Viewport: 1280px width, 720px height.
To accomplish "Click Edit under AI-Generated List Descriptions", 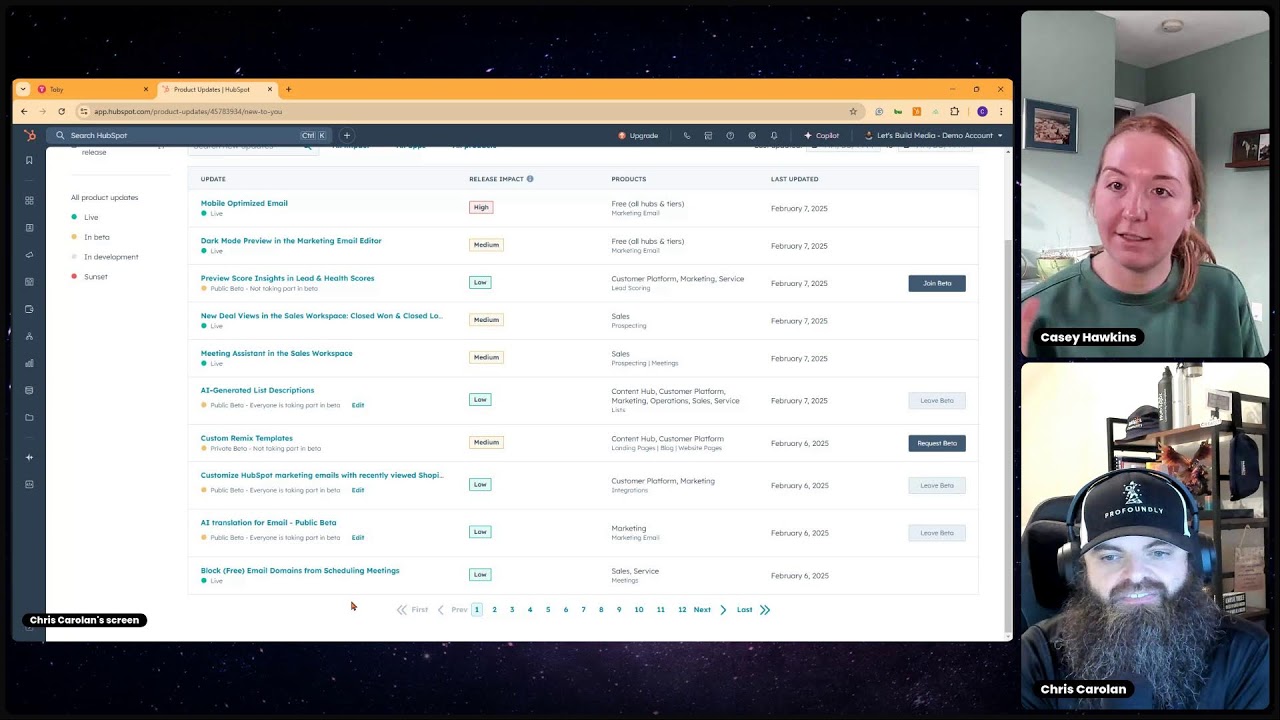I will tap(358, 405).
